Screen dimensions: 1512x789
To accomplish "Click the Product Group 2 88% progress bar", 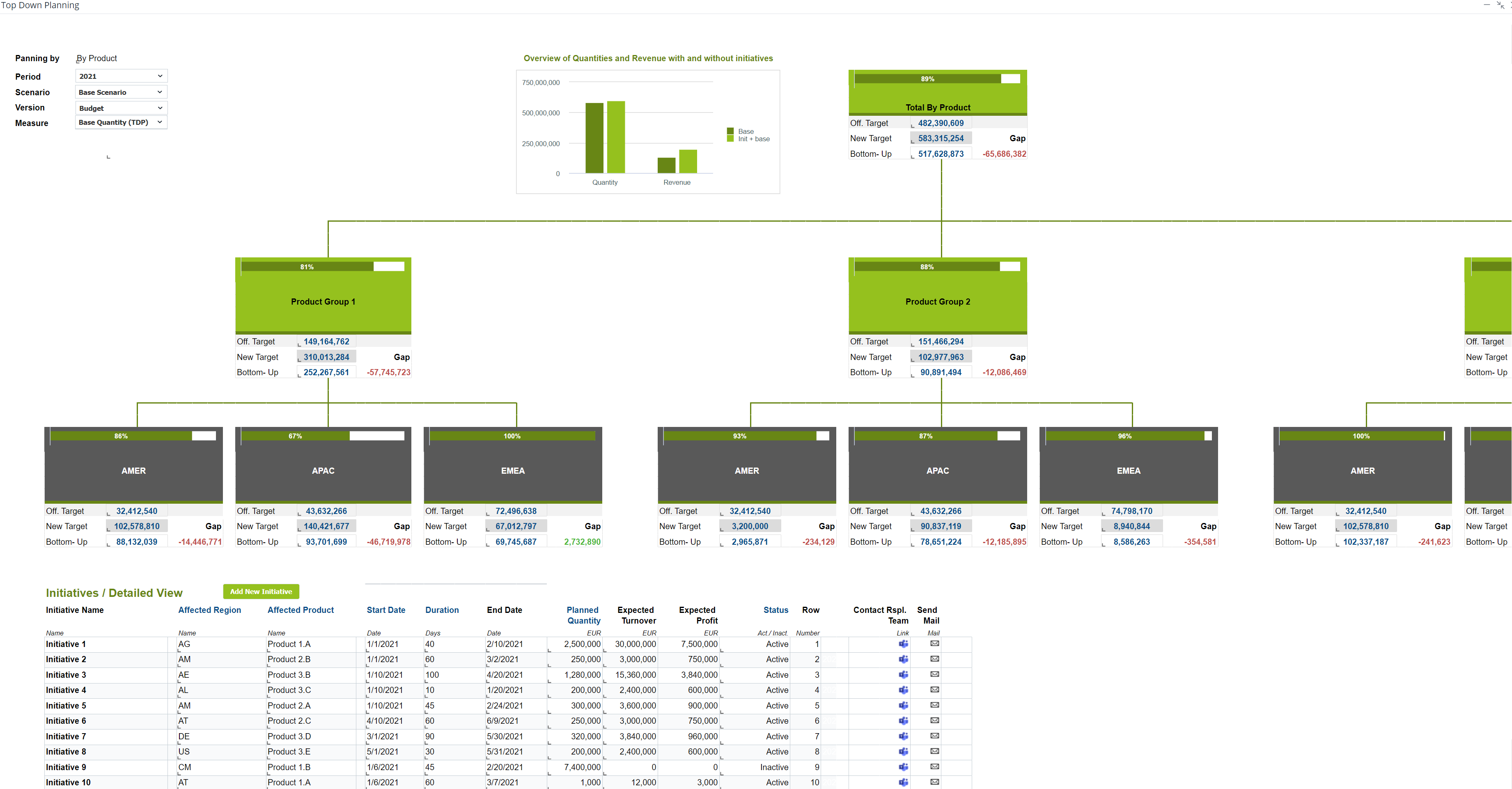I will pyautogui.click(x=937, y=266).
